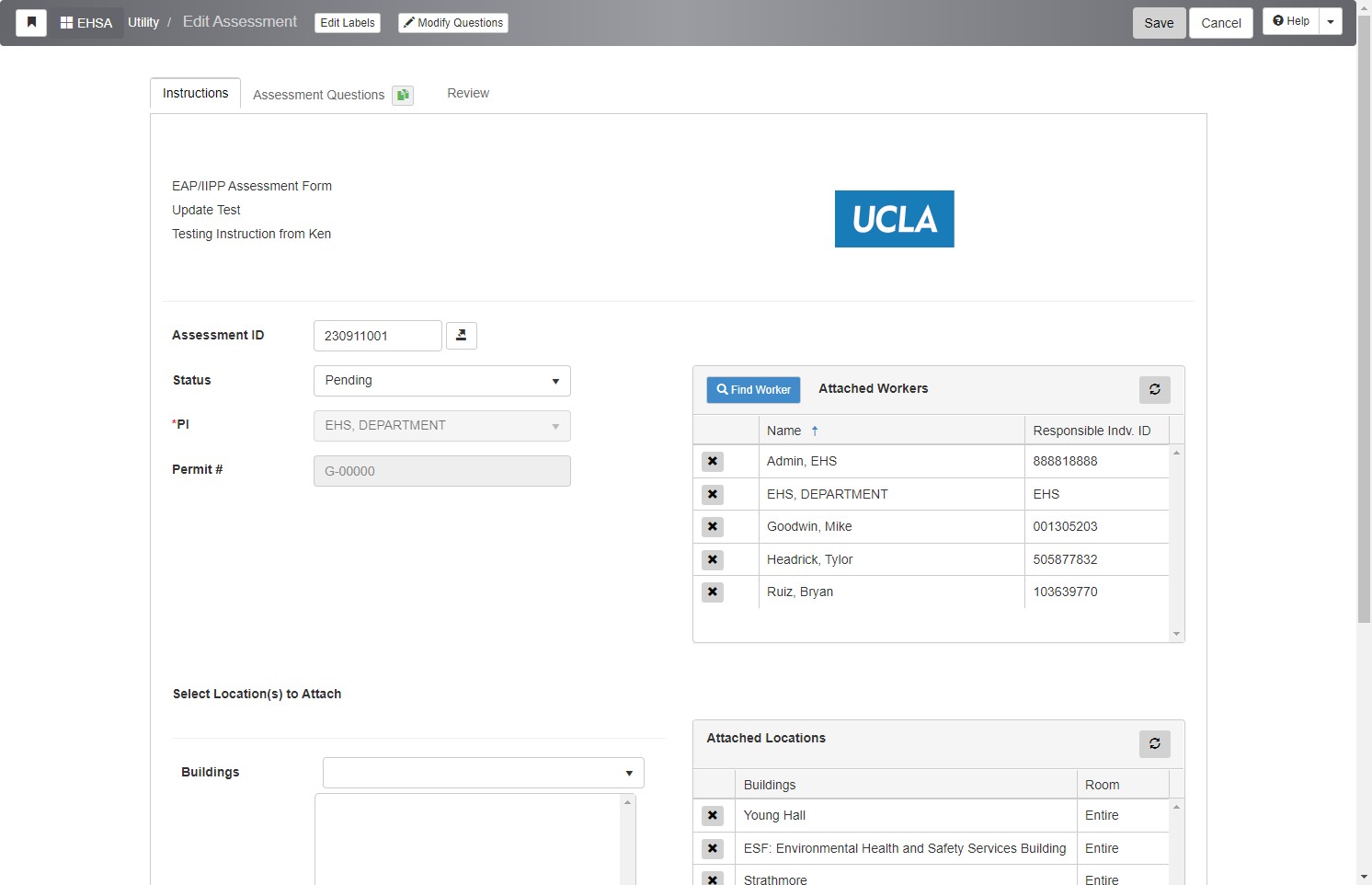Remove Goodwin, Mike from attached workers
This screenshot has width=1372, height=885.
click(713, 527)
